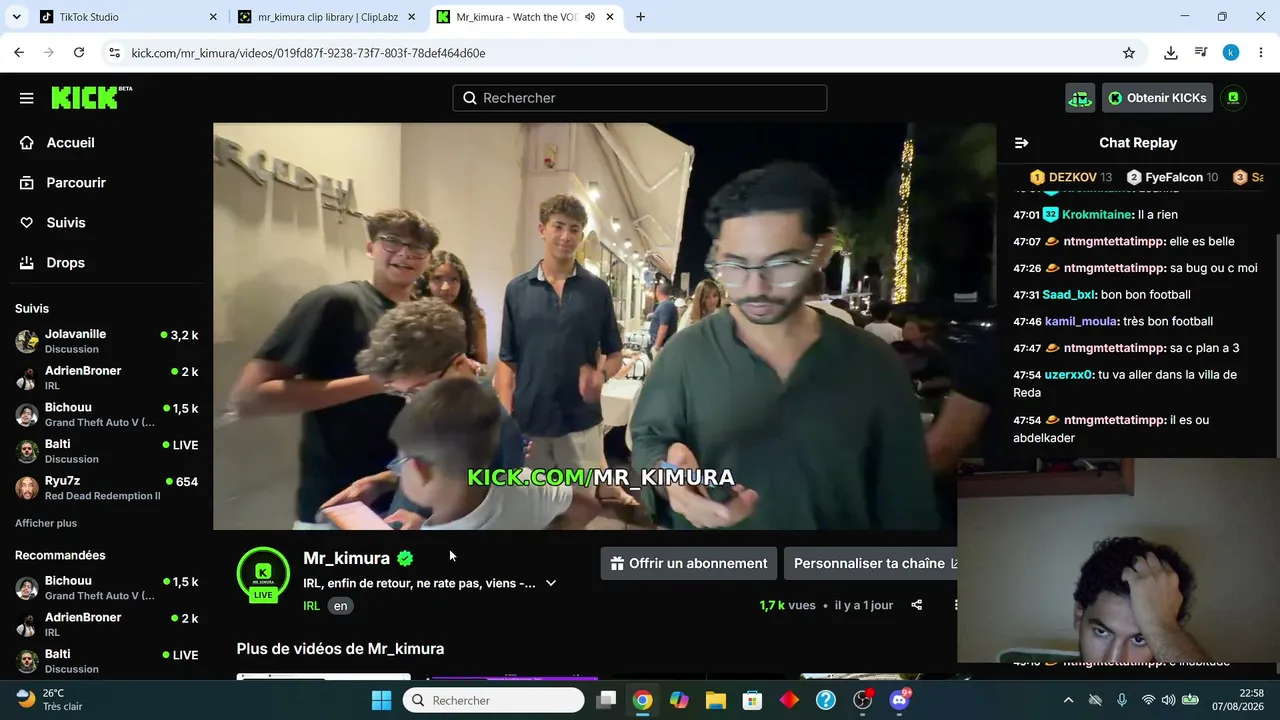Viewport: 1280px width, 720px height.
Task: Open Discord from the taskbar
Action: 899,700
